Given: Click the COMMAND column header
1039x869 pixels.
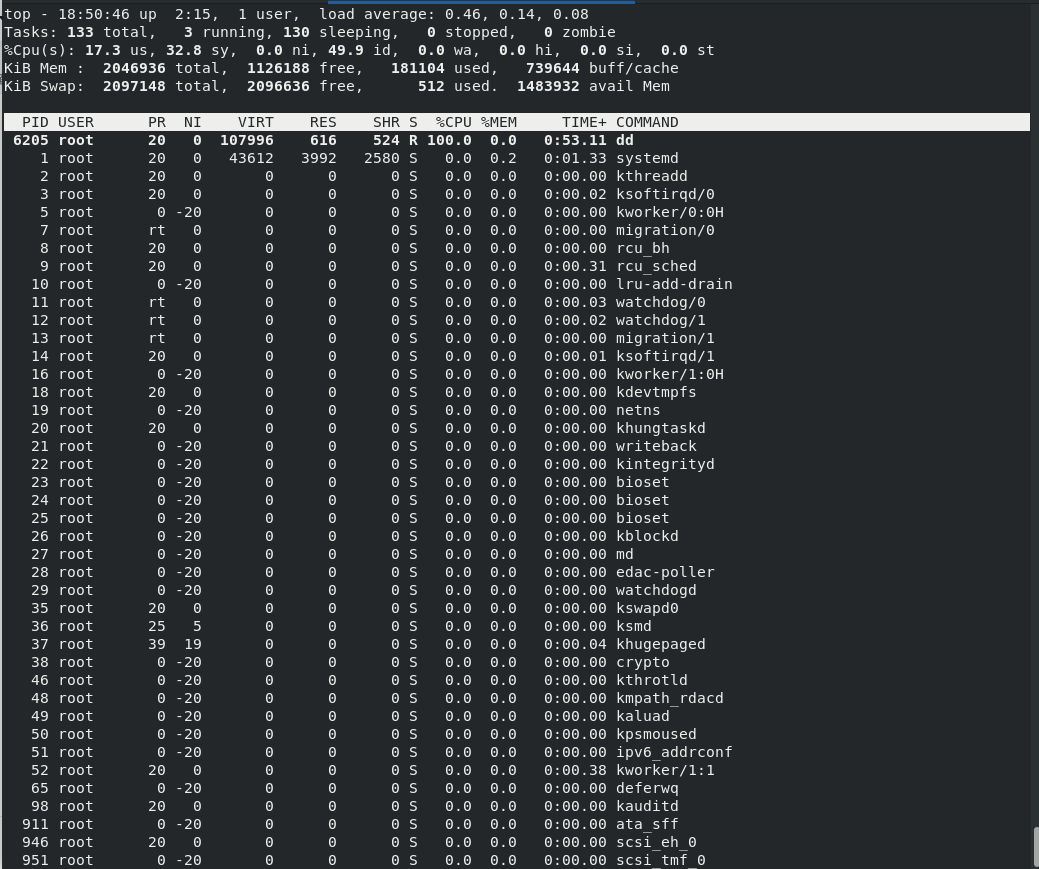Looking at the screenshot, I should tap(647, 122).
